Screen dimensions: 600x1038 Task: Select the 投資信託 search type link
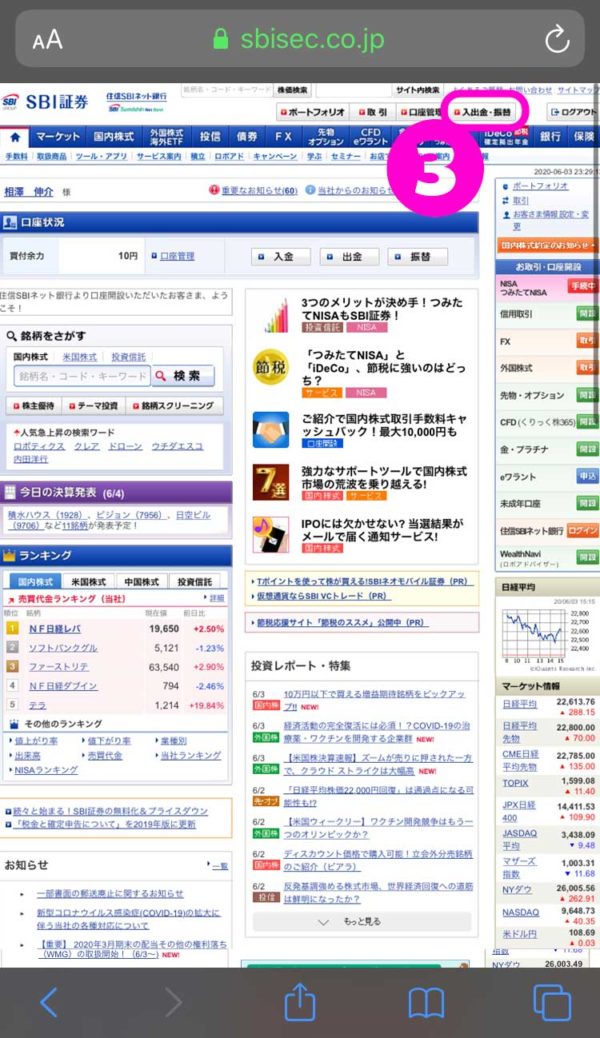tap(128, 357)
